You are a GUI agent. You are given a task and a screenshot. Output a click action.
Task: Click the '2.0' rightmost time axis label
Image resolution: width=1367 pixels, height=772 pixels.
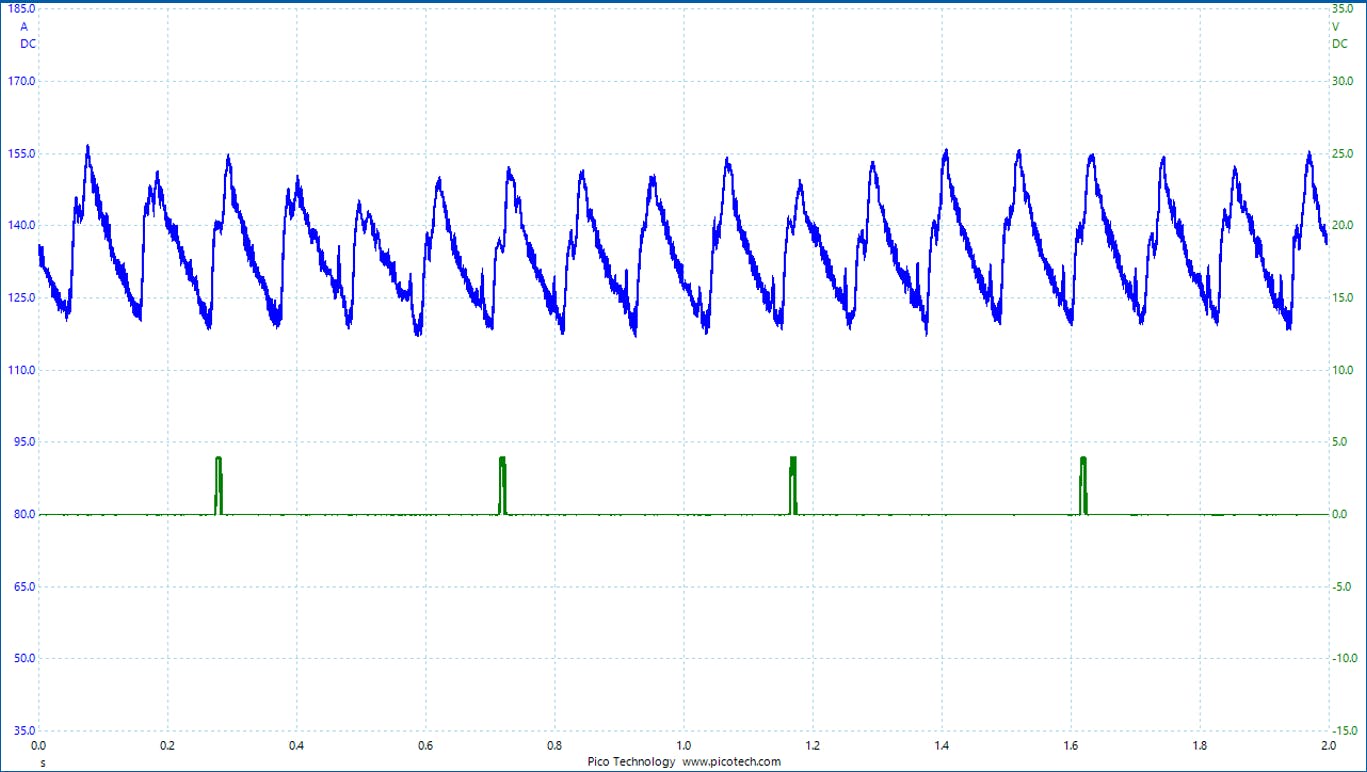point(1327,745)
